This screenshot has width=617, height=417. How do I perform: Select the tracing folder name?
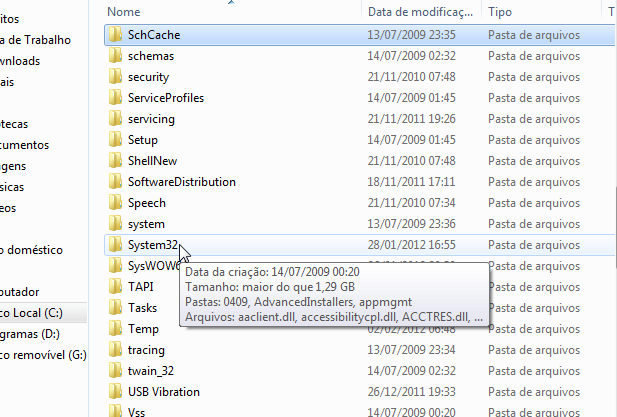coord(146,350)
